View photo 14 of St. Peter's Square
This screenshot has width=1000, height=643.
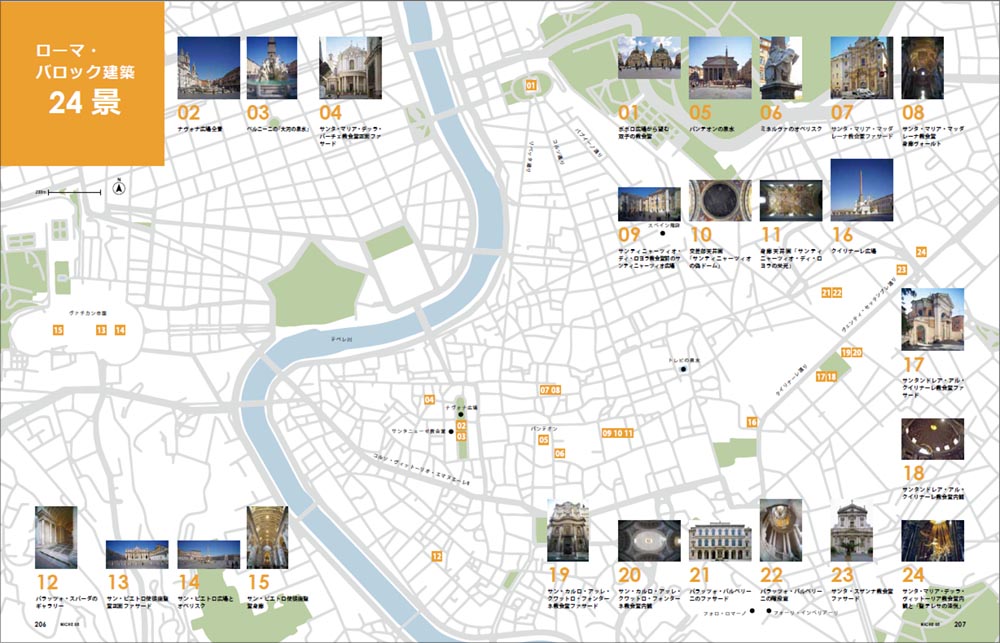tap(209, 554)
